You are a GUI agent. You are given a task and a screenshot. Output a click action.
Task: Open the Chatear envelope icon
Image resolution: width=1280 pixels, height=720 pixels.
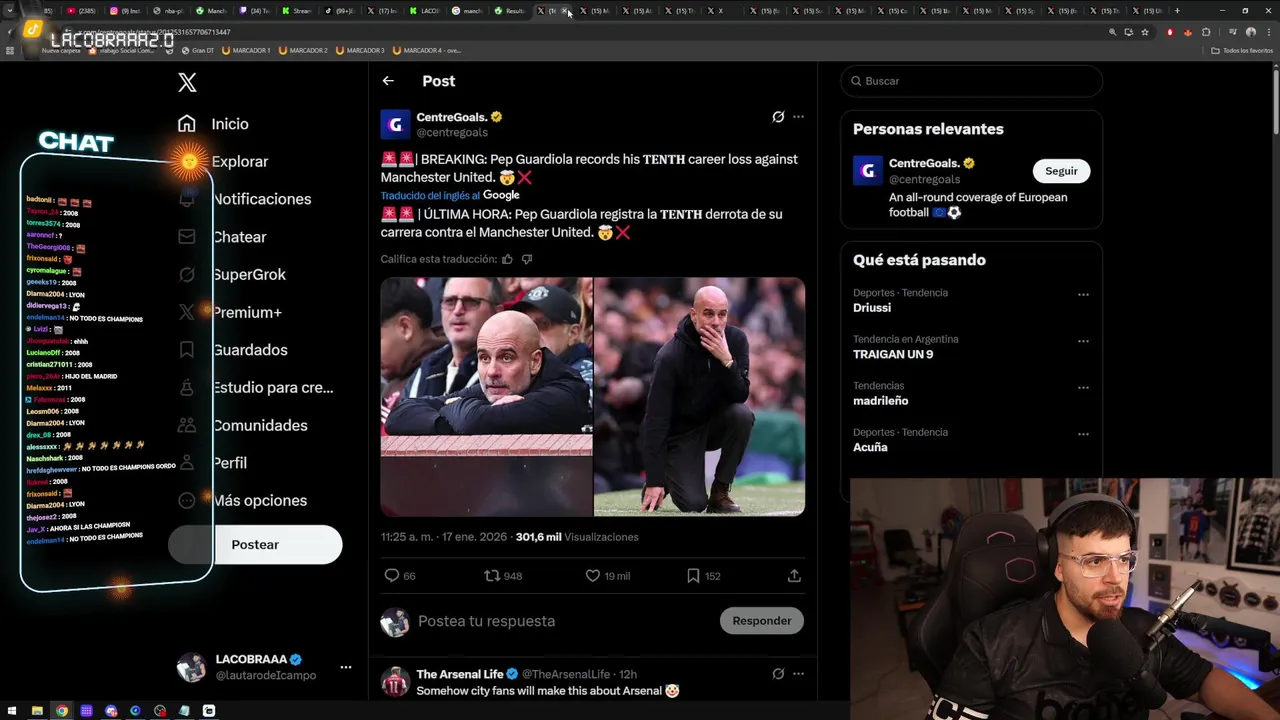(x=187, y=237)
